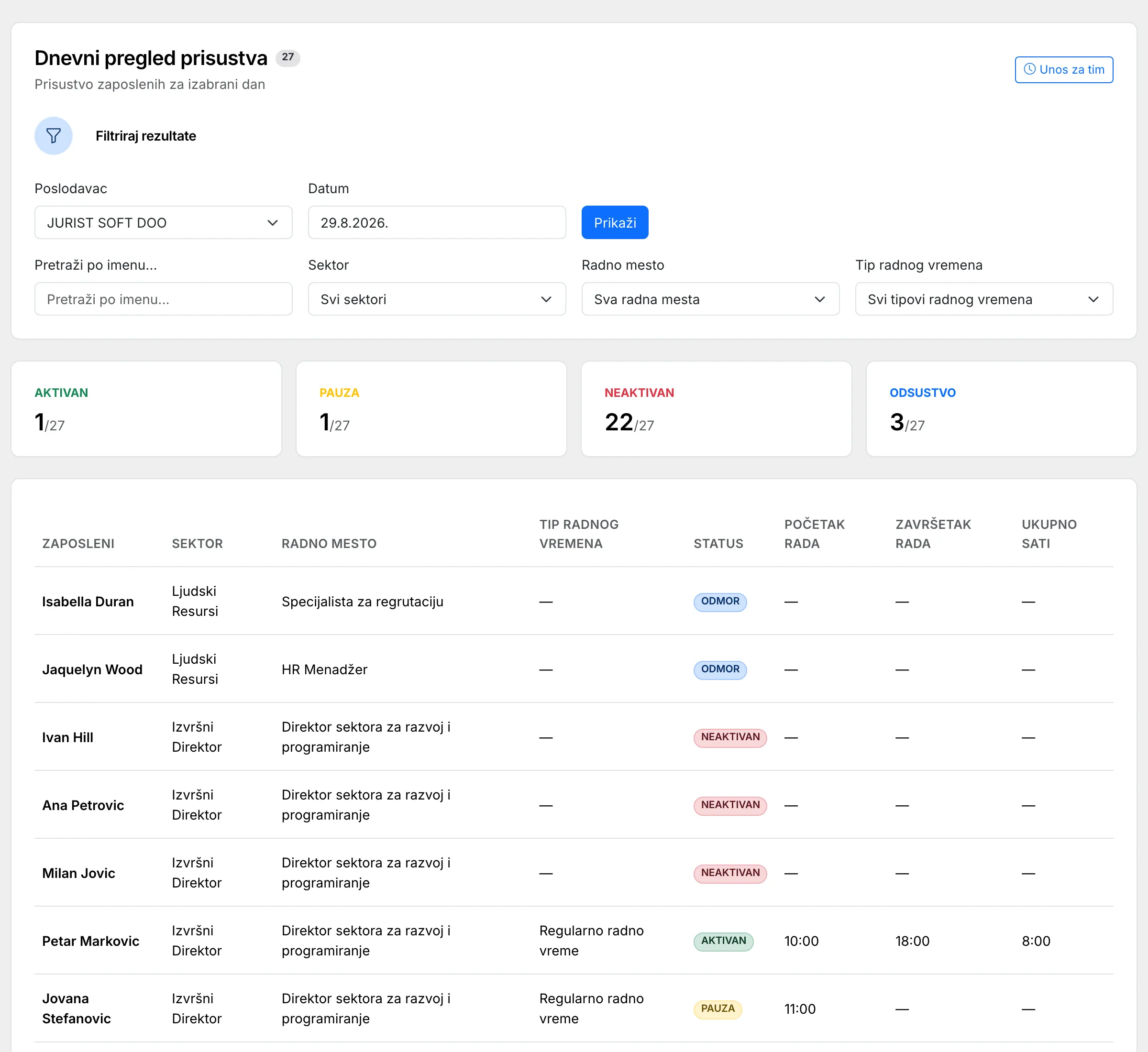Image resolution: width=1148 pixels, height=1052 pixels.
Task: Click ODMOR badge in Jaquelyn Wood row
Action: (x=720, y=669)
